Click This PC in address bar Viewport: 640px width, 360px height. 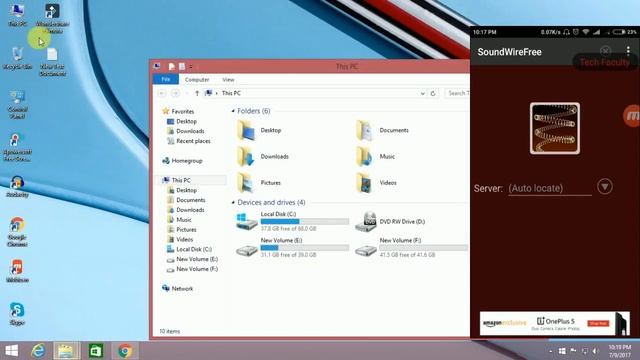coord(231,93)
